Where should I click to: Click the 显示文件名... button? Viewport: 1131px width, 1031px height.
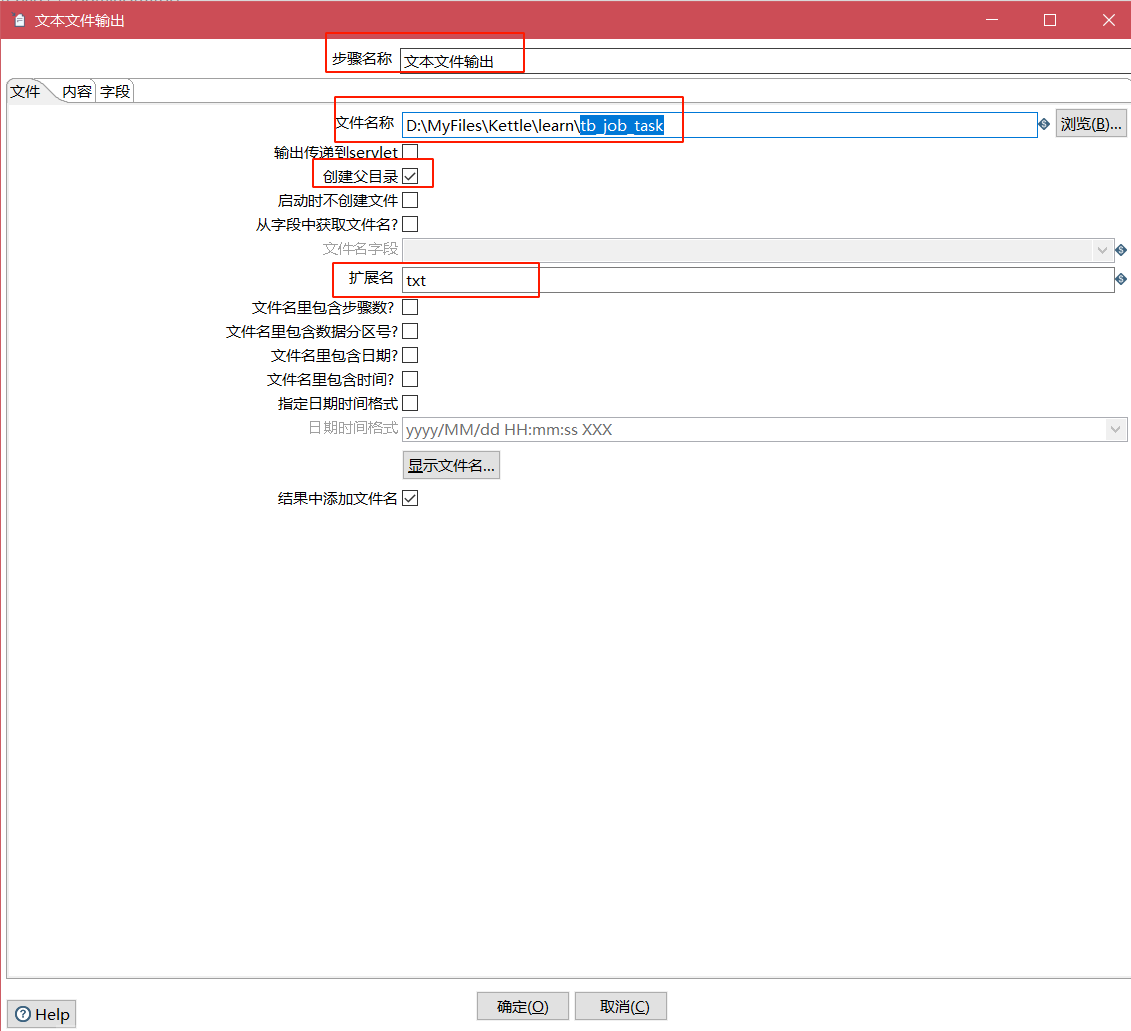point(451,466)
